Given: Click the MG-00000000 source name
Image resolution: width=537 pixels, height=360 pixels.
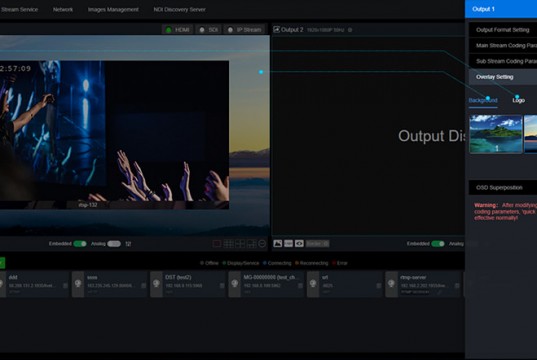Looking at the screenshot, I should pyautogui.click(x=271, y=277).
